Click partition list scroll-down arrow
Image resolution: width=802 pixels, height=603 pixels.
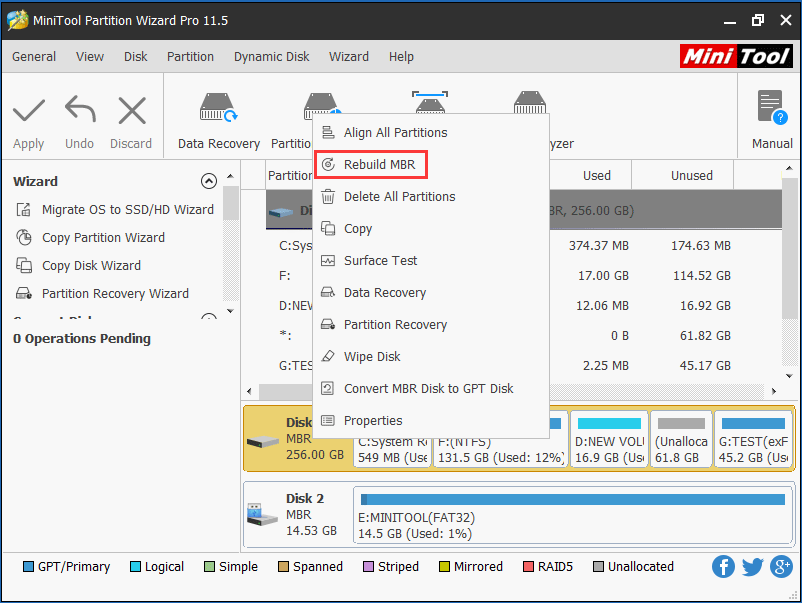pyautogui.click(x=789, y=375)
